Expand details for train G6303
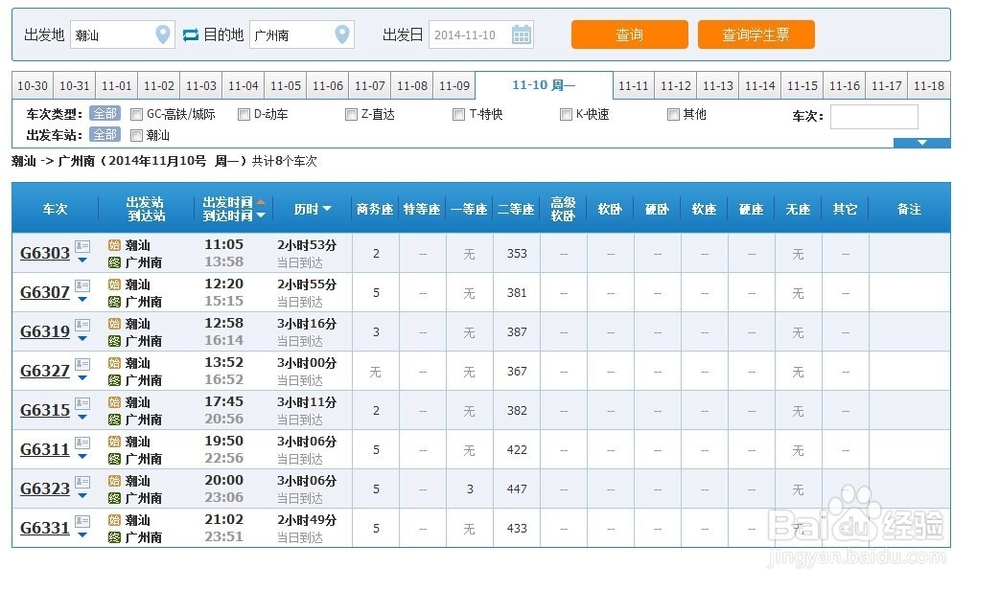The image size is (1000, 591). pos(82,261)
